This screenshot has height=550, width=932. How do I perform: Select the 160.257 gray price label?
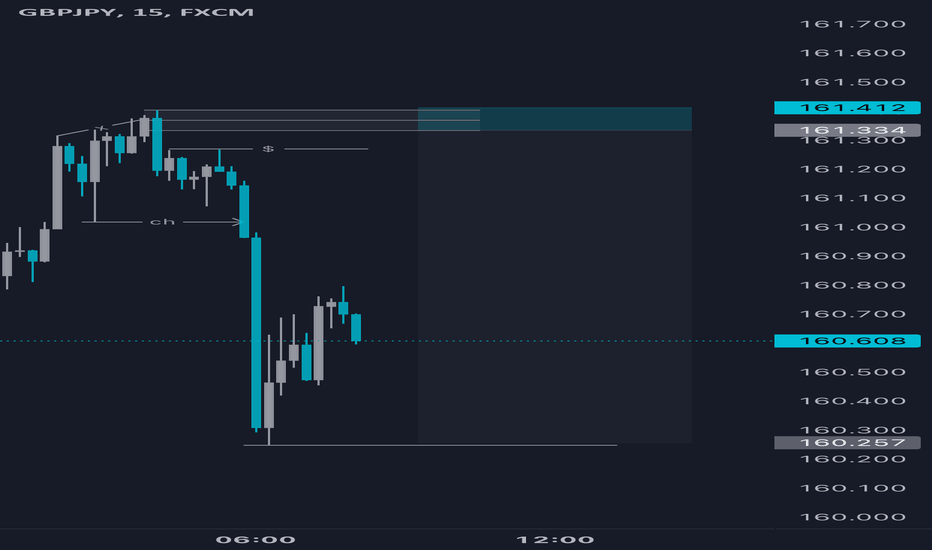click(x=847, y=442)
